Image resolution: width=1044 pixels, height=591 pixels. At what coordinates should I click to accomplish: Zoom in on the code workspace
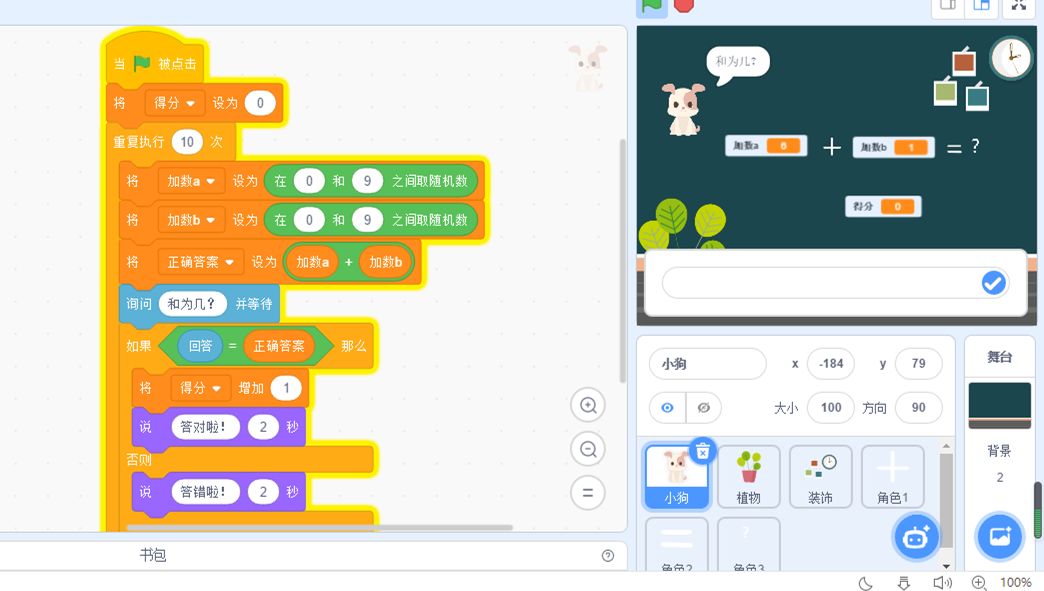point(588,405)
